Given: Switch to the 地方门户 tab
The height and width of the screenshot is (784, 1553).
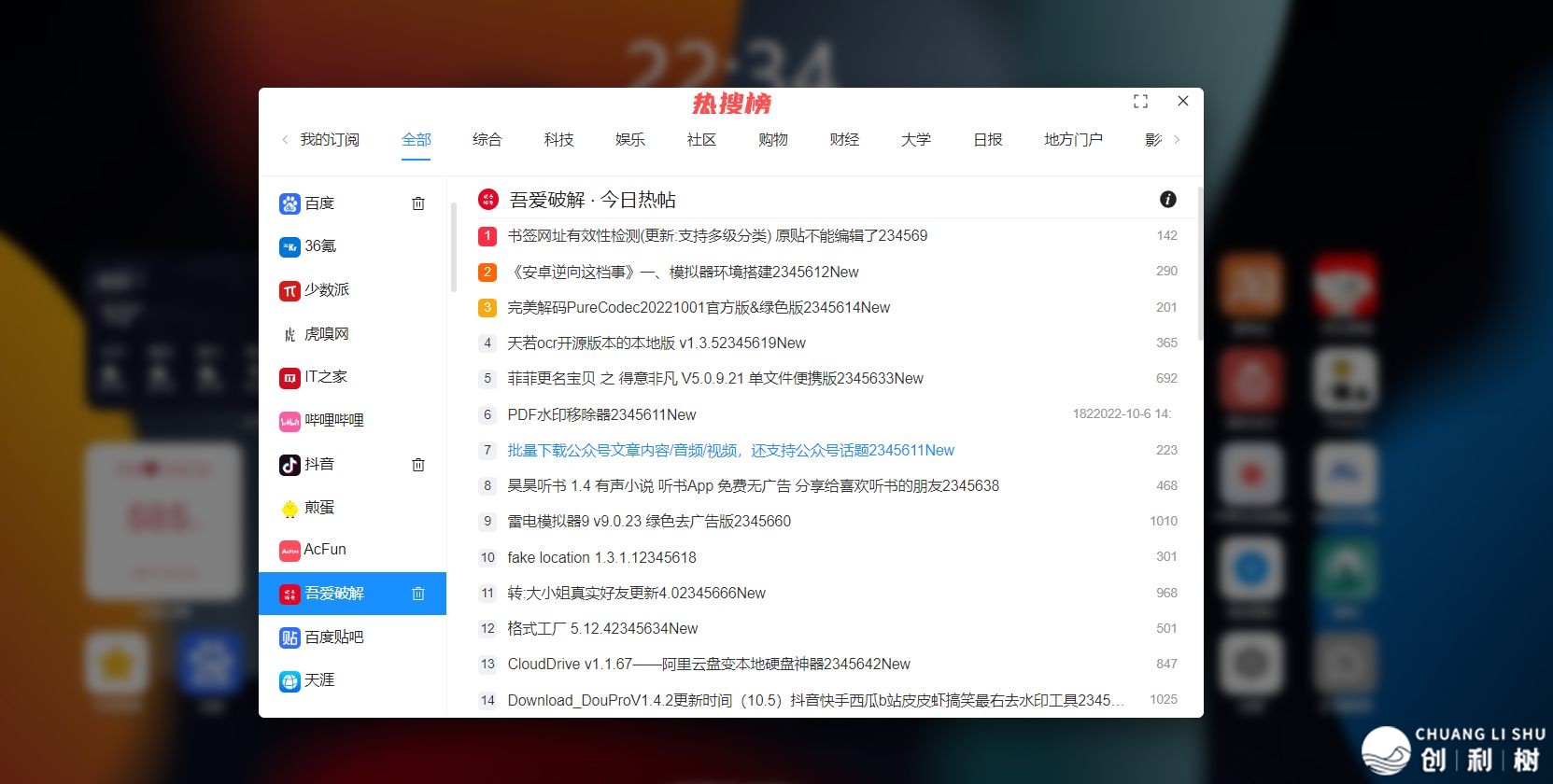Looking at the screenshot, I should coord(1073,140).
